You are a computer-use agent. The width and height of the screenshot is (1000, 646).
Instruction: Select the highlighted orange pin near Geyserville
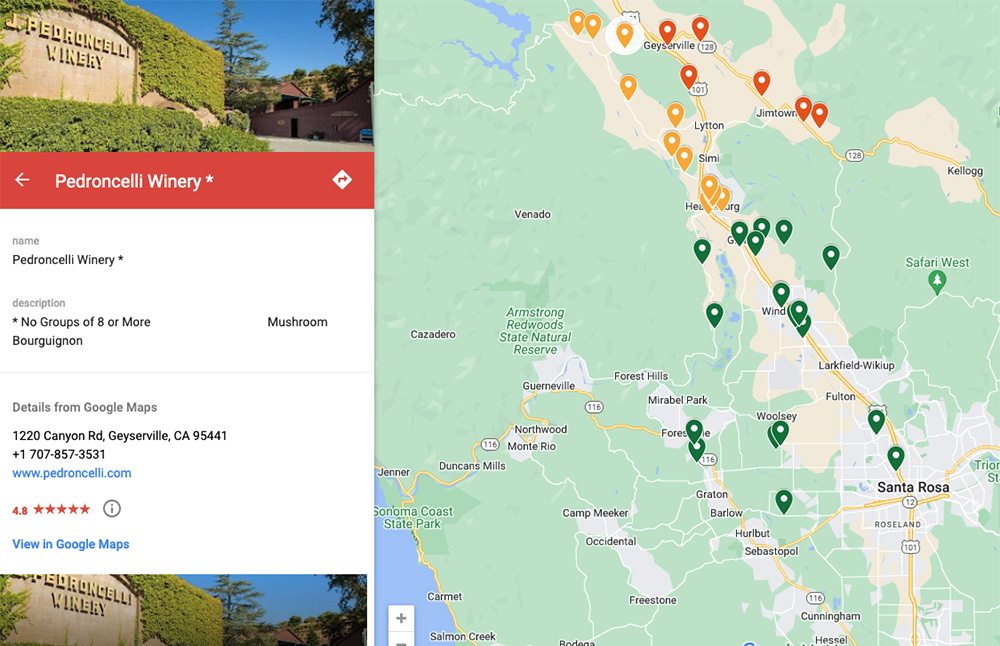tap(624, 35)
